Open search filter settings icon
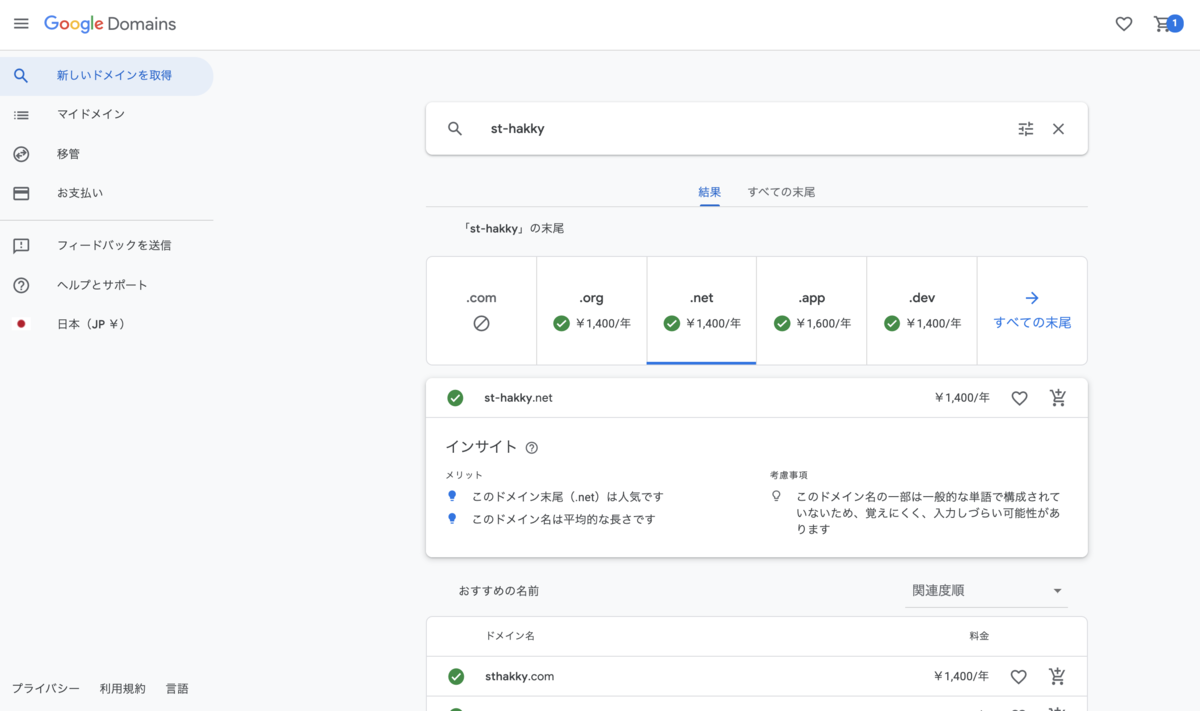Image resolution: width=1200 pixels, height=711 pixels. 1026,129
